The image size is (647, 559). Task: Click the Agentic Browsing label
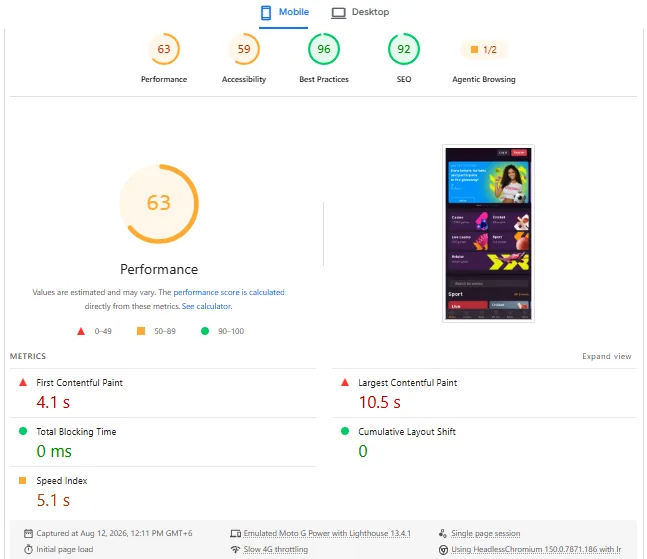coord(484,79)
